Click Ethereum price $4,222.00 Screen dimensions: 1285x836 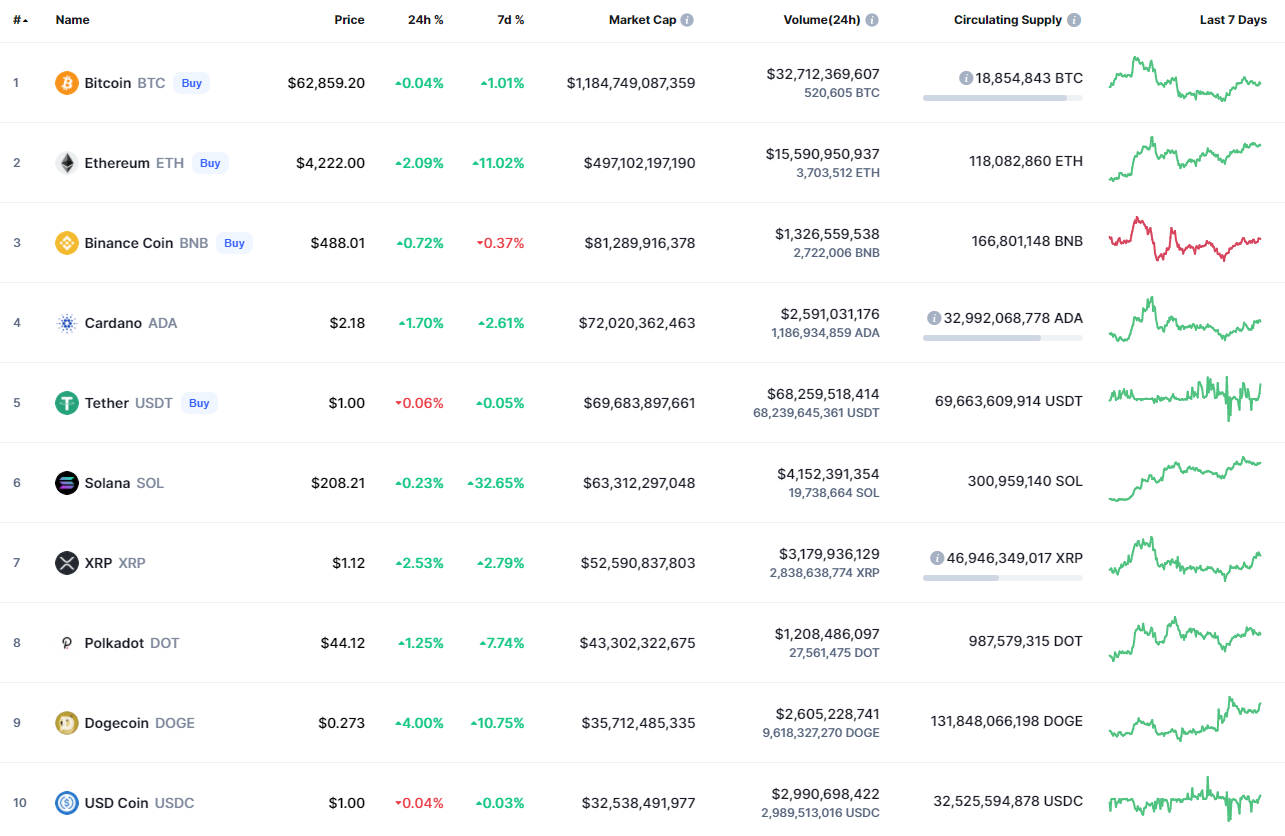[x=331, y=163]
